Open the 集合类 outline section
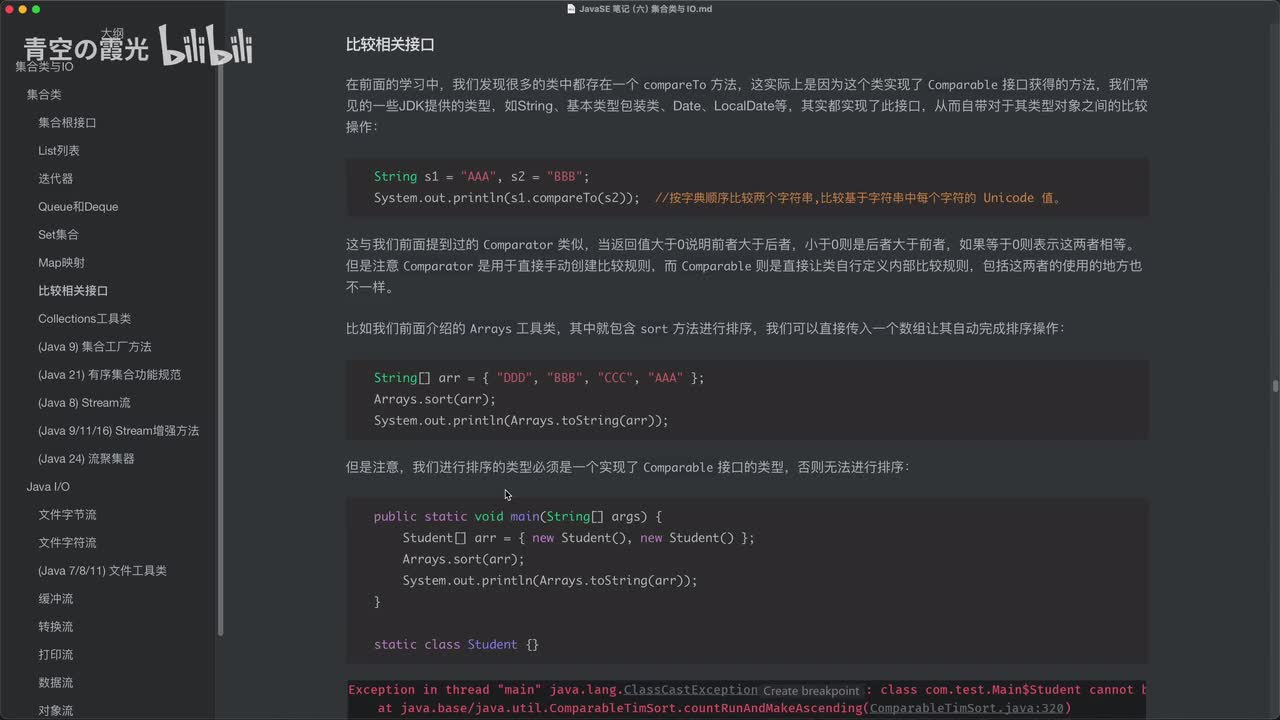Screen dimensions: 1280x720 (x=44, y=94)
